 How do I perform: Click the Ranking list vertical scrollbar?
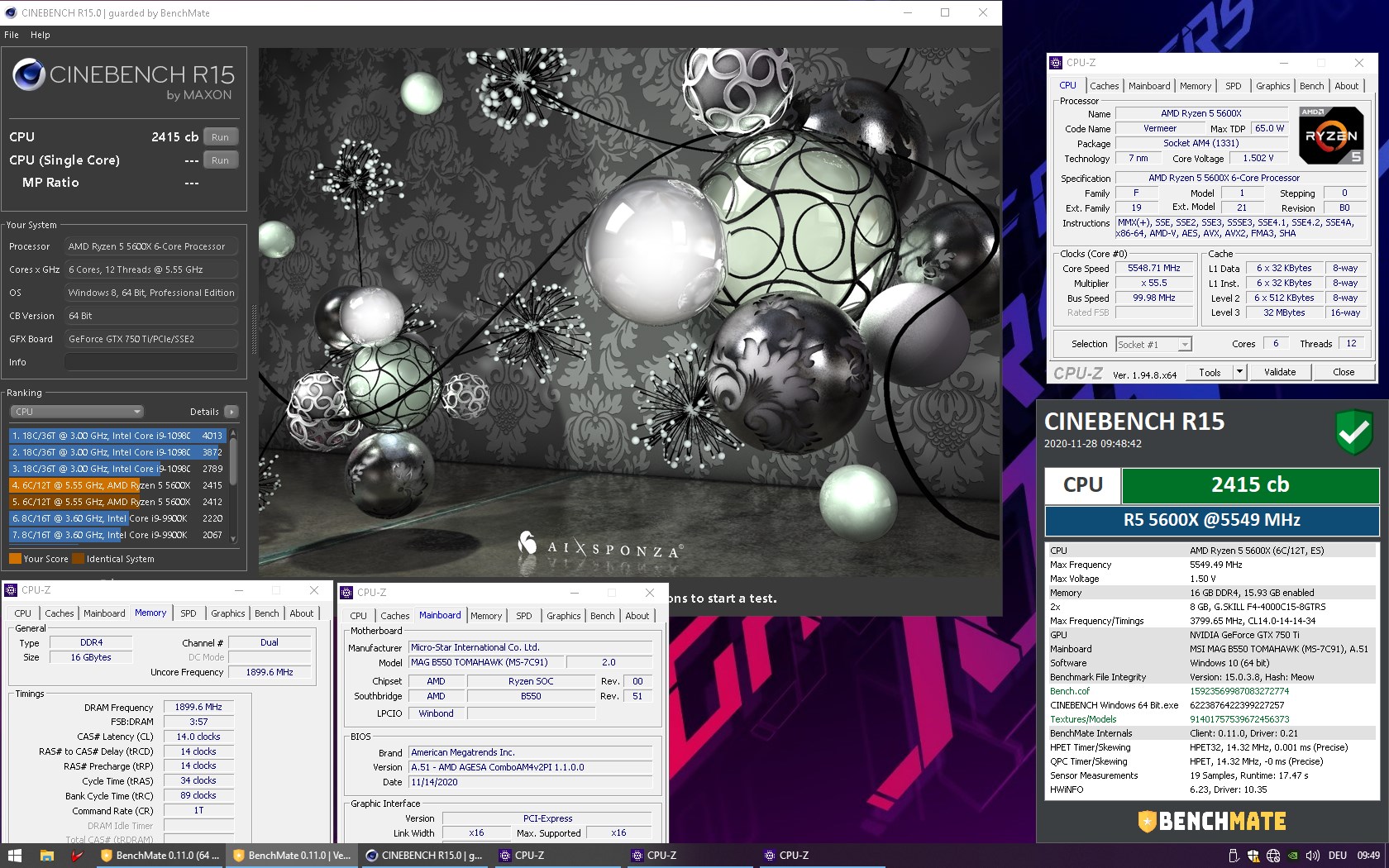234,486
